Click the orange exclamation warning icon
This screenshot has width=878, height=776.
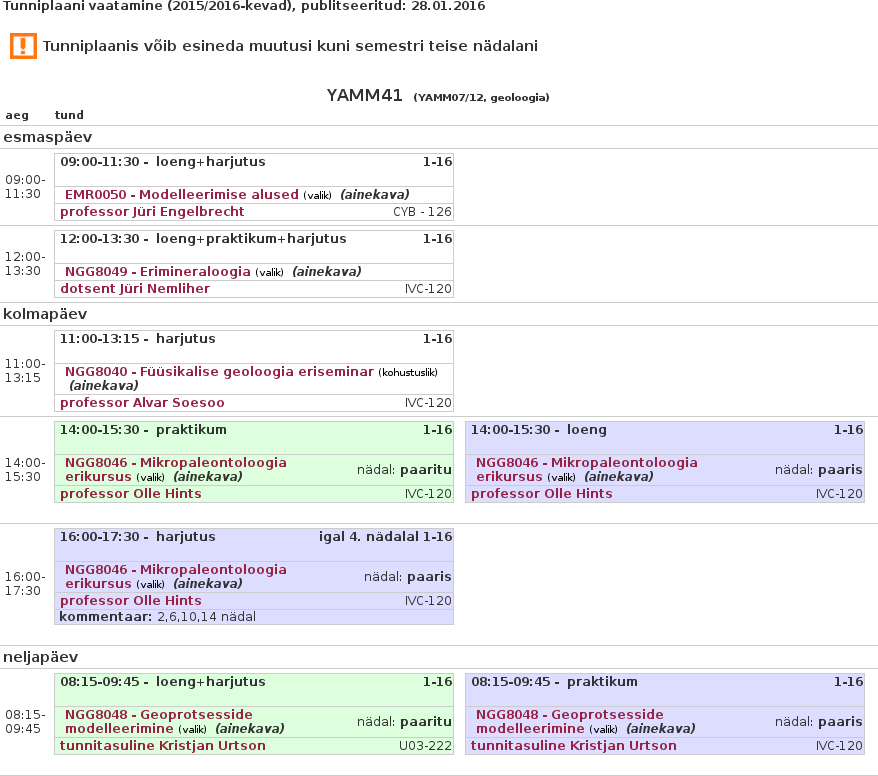click(23, 46)
